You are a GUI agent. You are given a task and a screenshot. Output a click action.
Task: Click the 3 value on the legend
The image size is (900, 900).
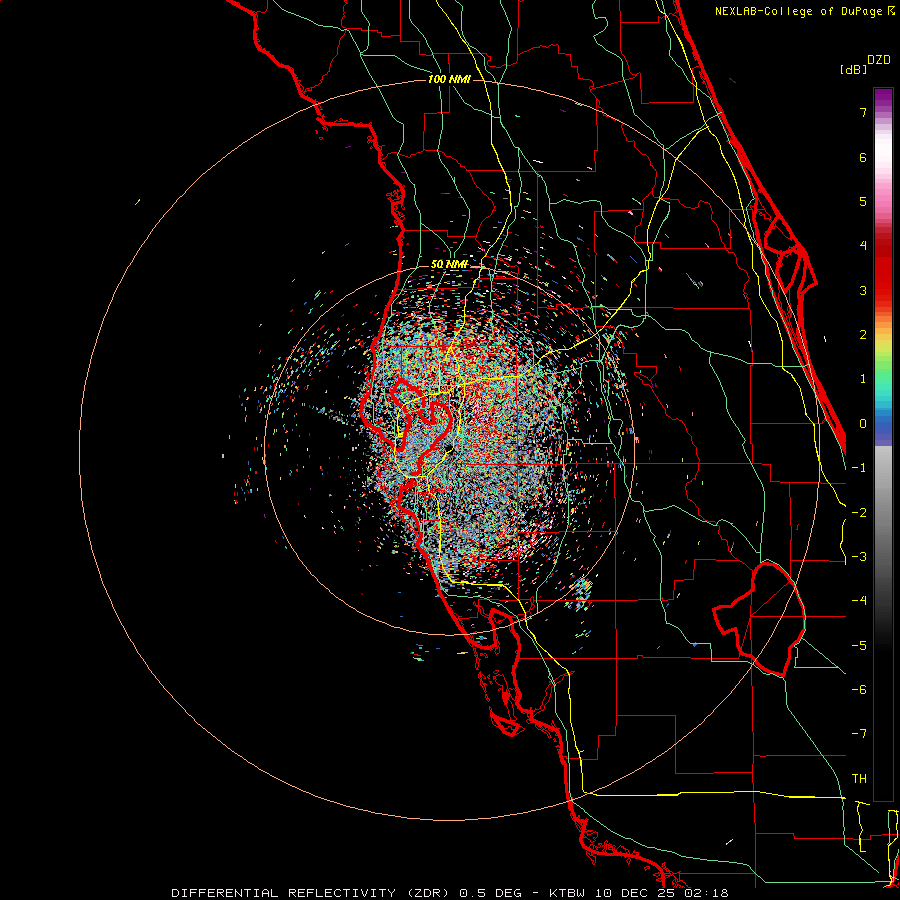(863, 290)
